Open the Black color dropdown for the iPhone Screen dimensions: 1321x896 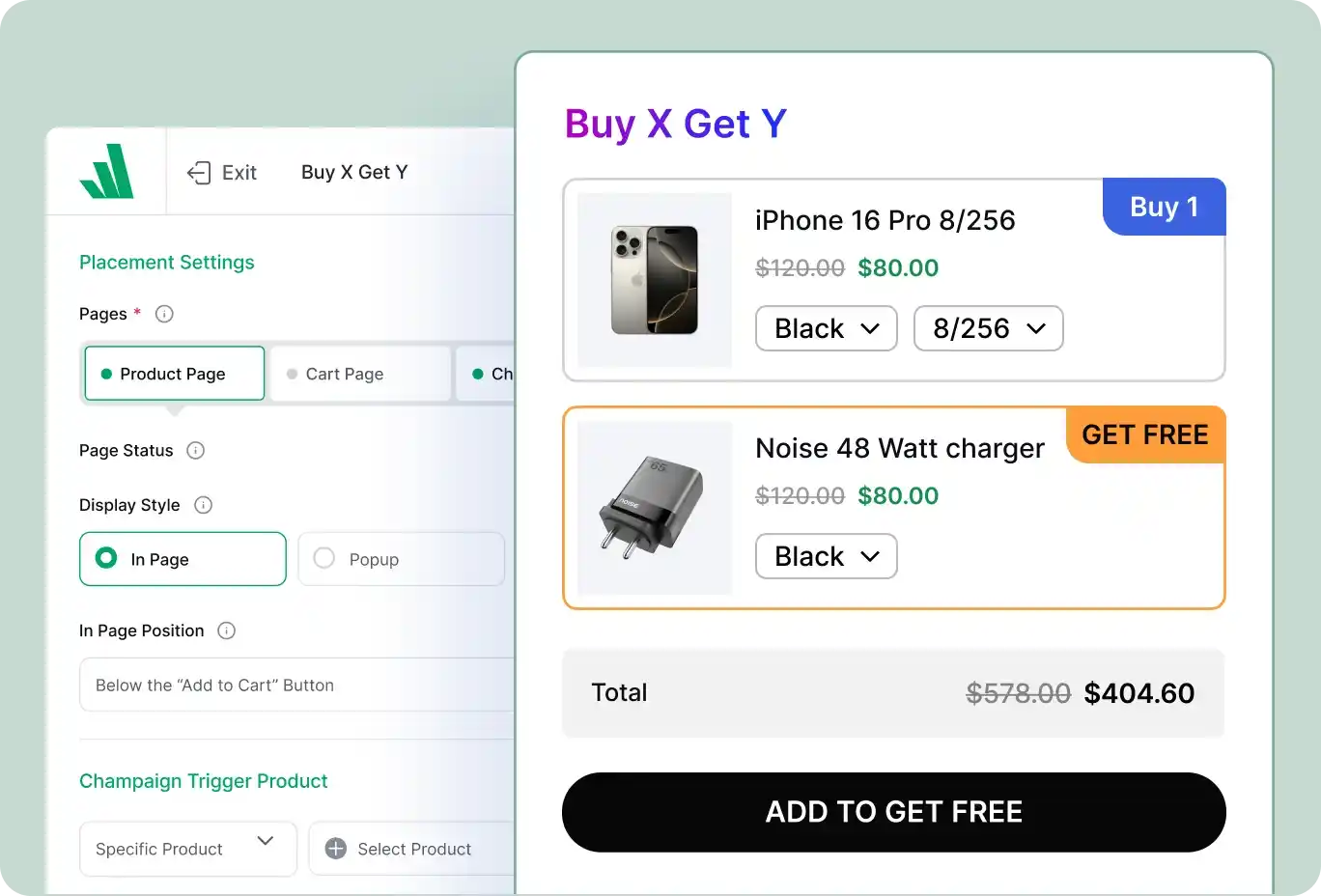point(826,328)
